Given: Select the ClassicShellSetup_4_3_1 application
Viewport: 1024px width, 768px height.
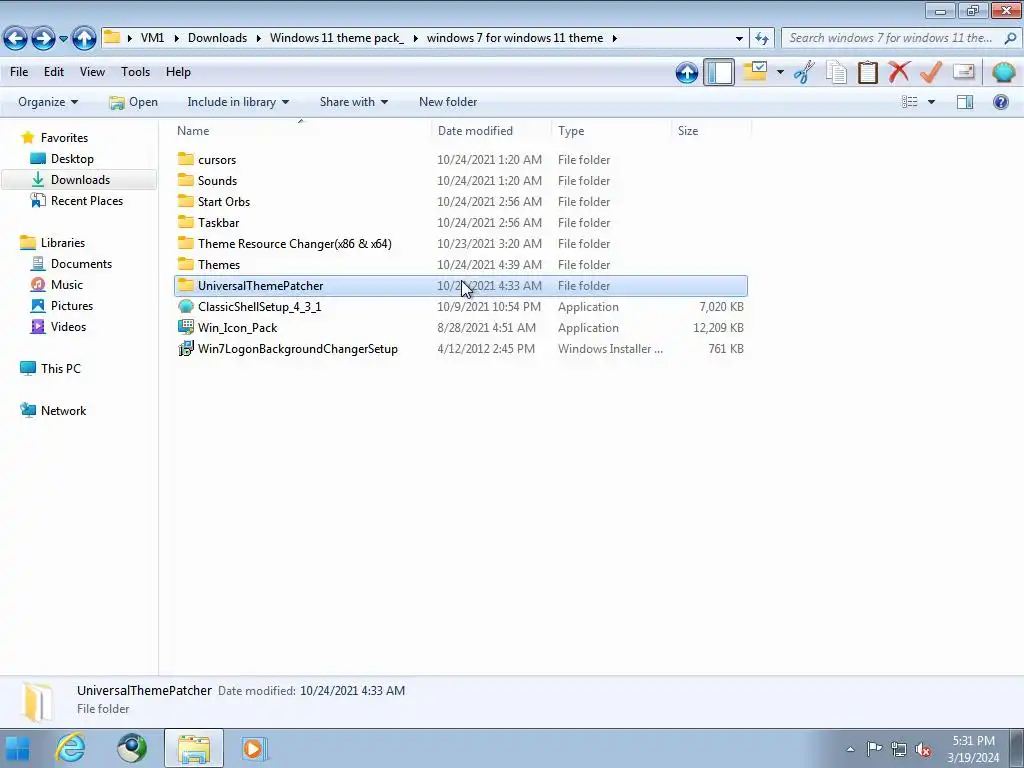Looking at the screenshot, I should click(460, 306).
